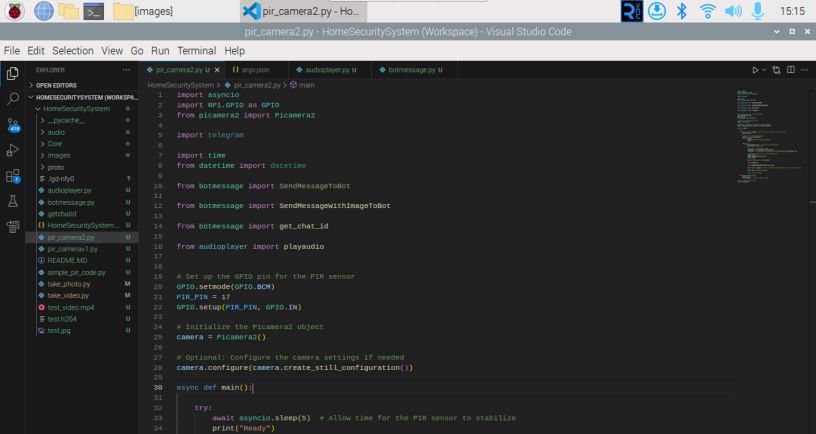Open the RealVNC tray icon

[632, 11]
